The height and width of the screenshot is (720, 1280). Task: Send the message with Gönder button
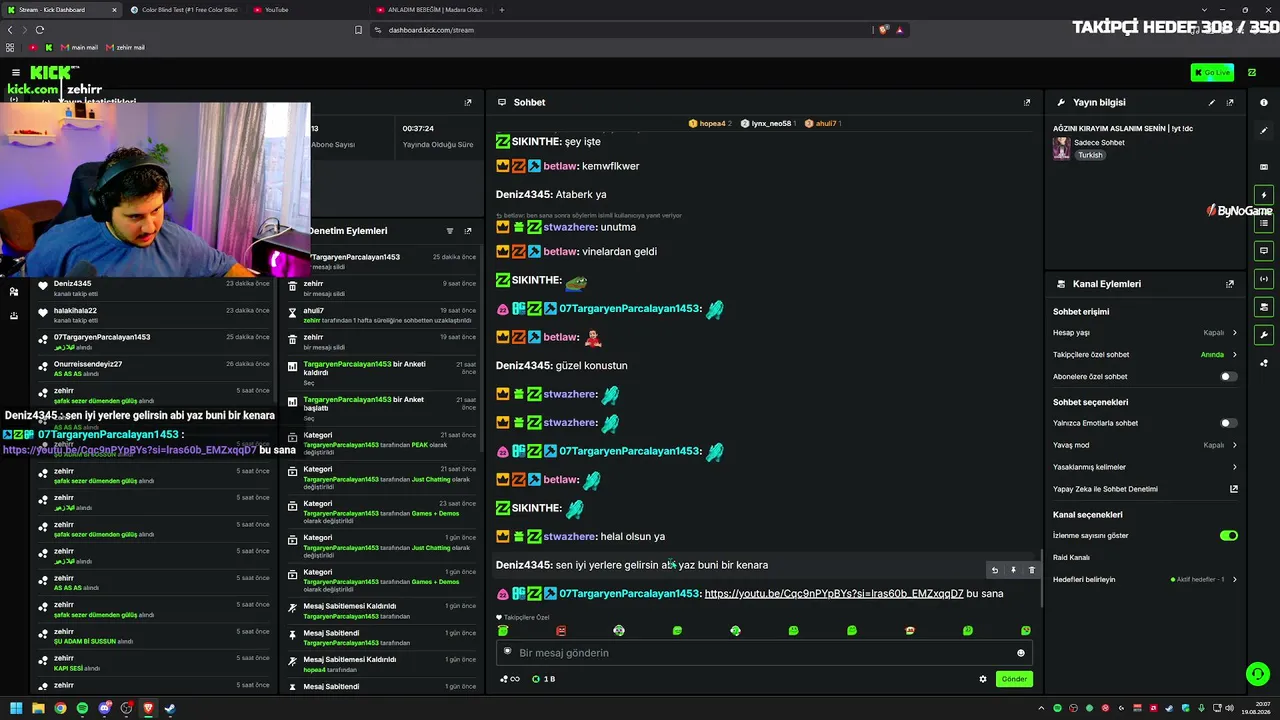pos(1014,679)
